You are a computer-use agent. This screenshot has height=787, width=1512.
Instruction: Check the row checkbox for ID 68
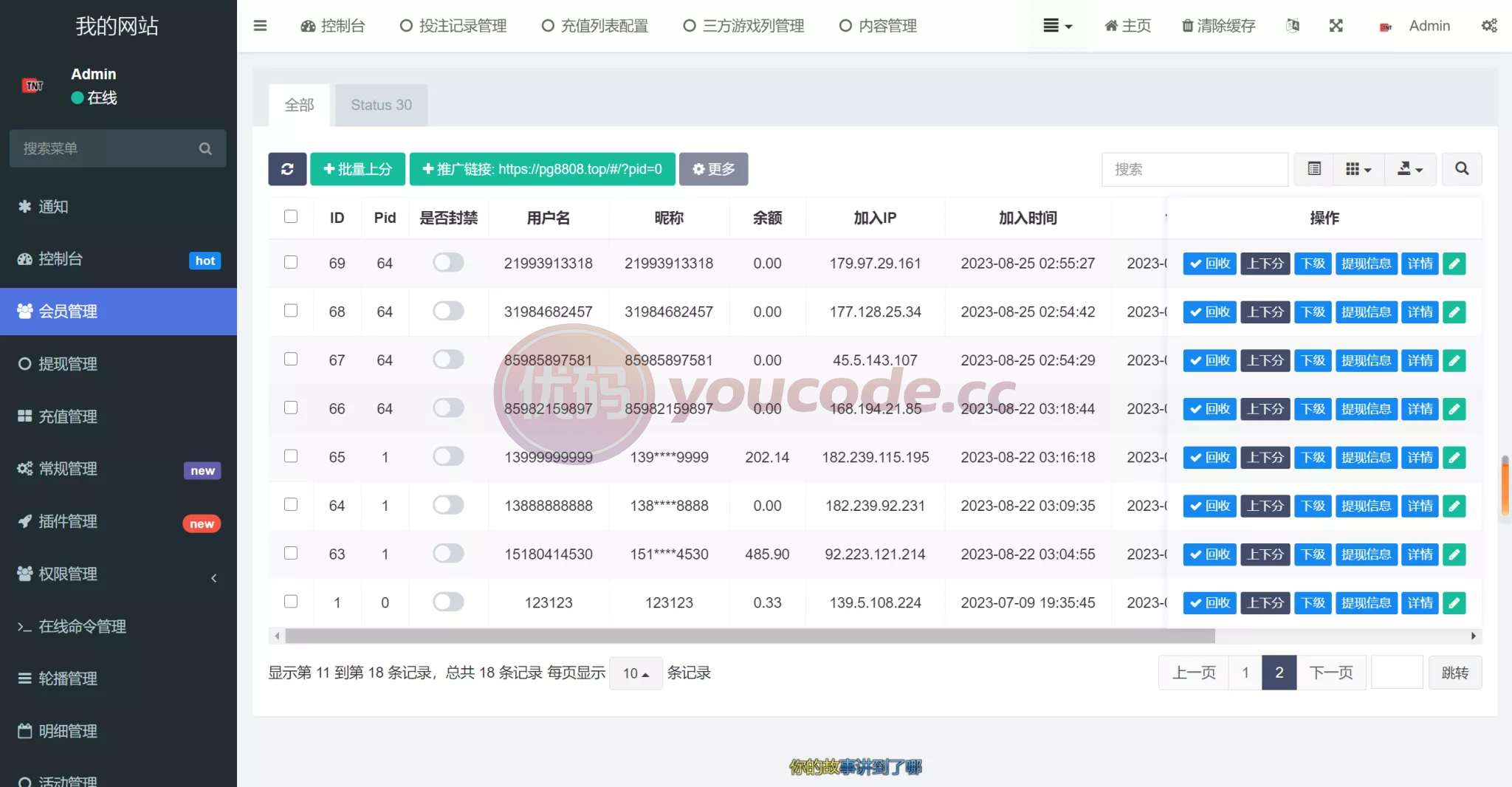[291, 311]
